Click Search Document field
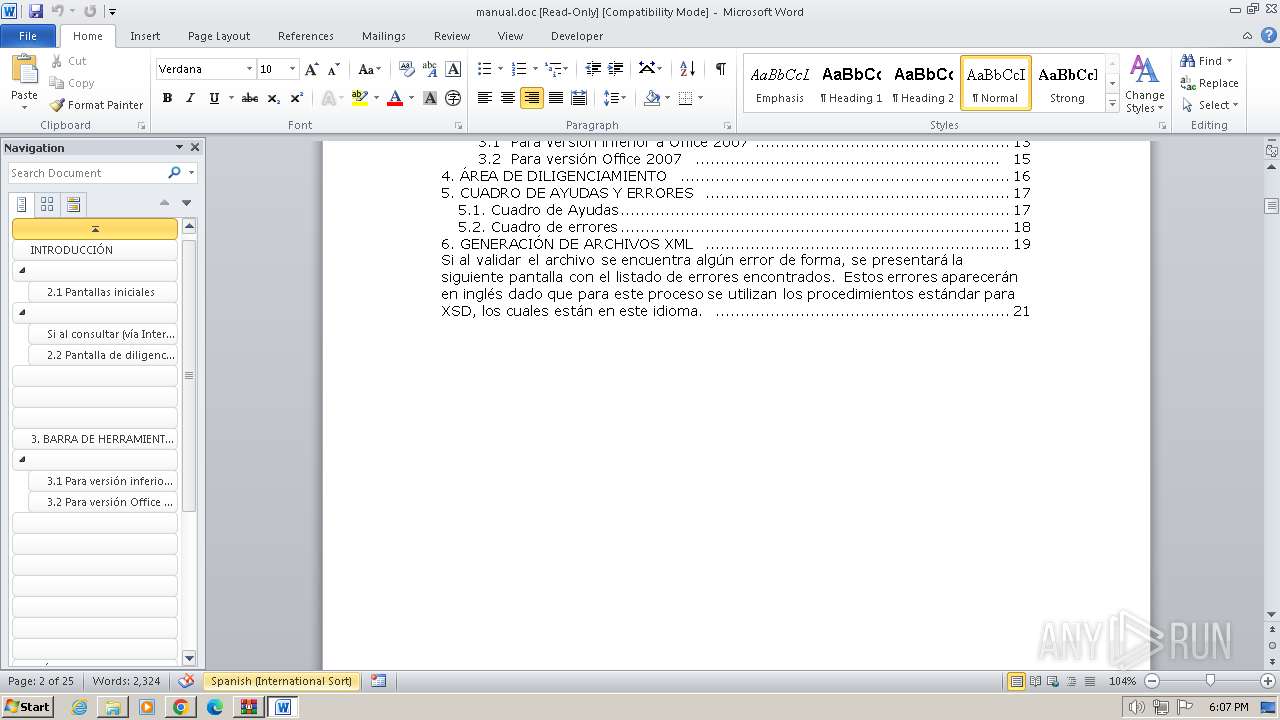 point(87,173)
